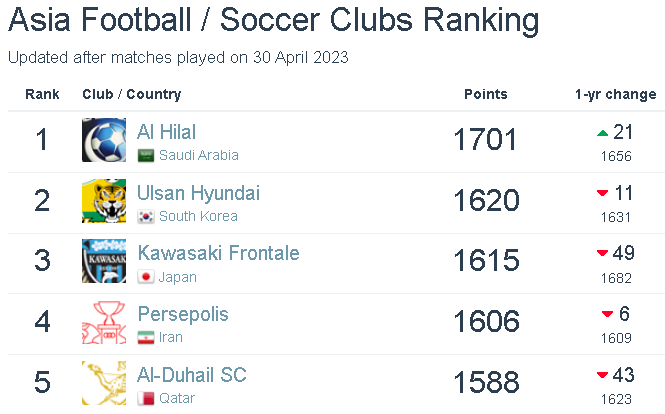Click the Kawasaki Frontale club crest
Screen dimensions: 665x414
(x=104, y=262)
